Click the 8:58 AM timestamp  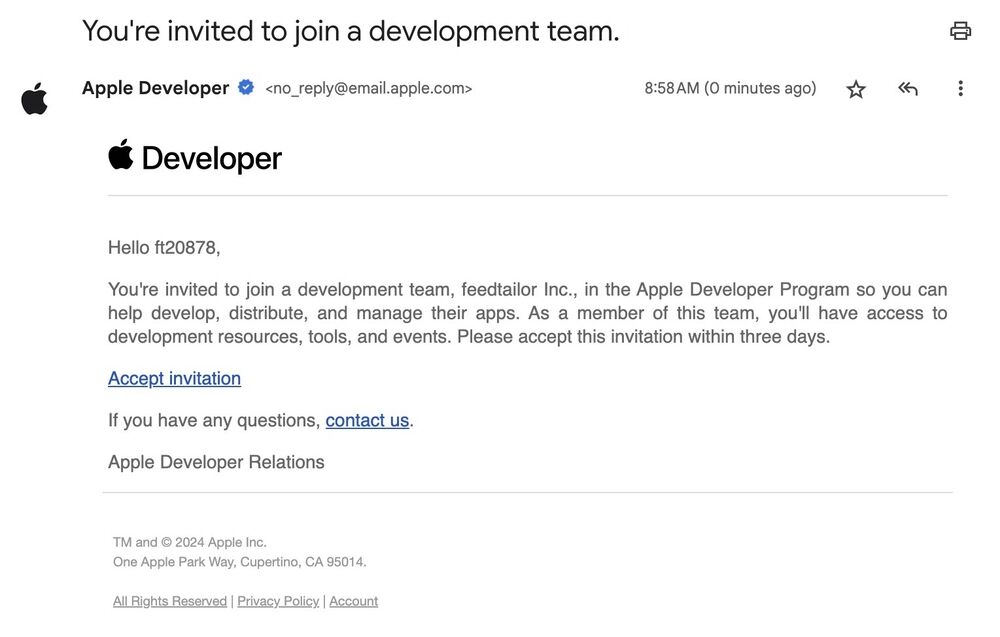[x=730, y=88]
